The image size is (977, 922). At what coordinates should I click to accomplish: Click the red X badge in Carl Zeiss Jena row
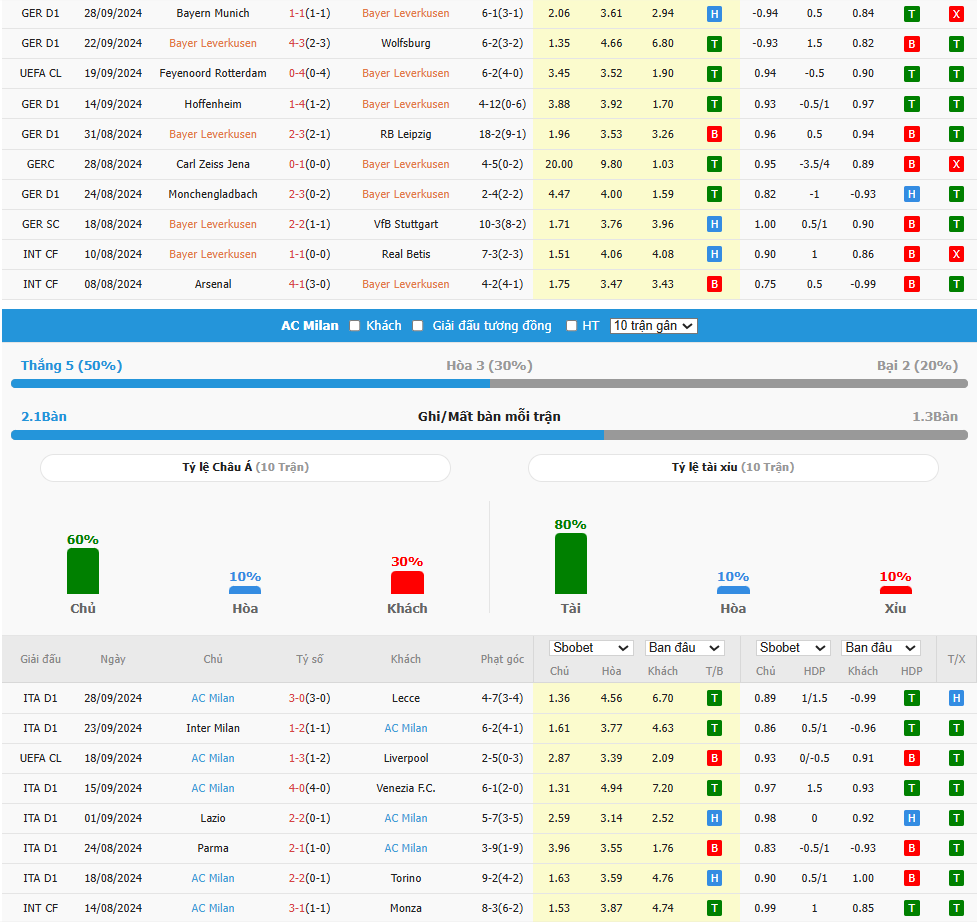pyautogui.click(x=956, y=164)
